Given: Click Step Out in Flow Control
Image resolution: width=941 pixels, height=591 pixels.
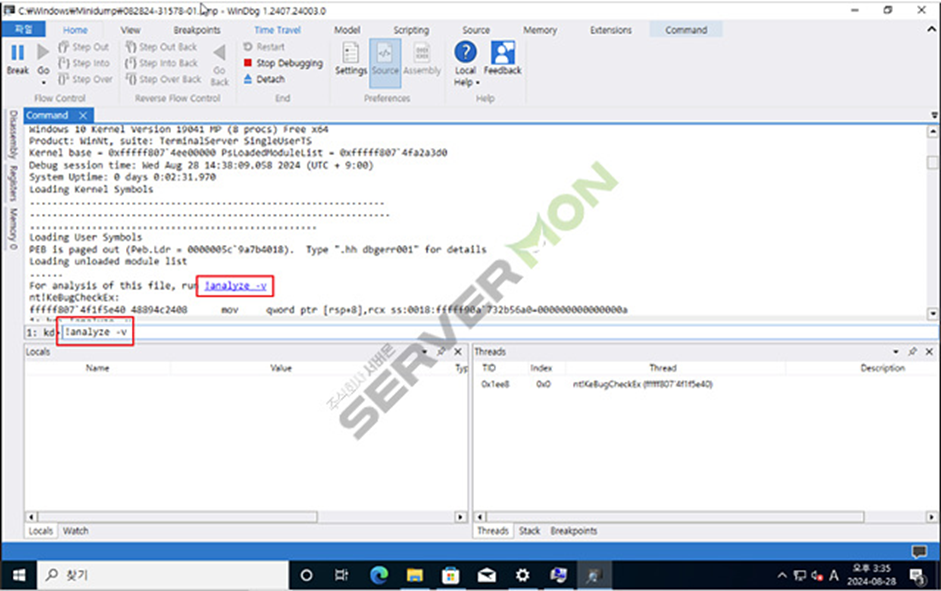Looking at the screenshot, I should point(83,47).
